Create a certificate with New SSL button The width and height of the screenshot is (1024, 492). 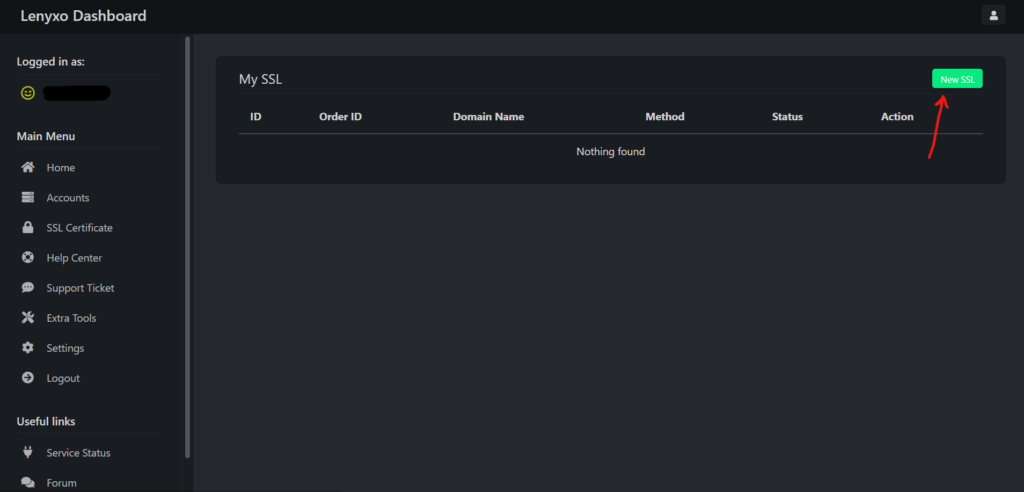coord(957,79)
